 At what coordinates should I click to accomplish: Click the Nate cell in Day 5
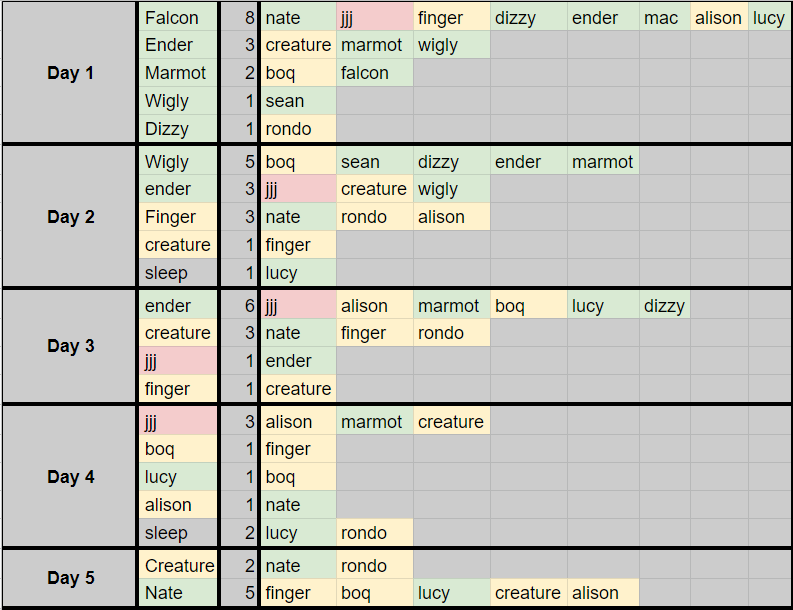coord(178,593)
